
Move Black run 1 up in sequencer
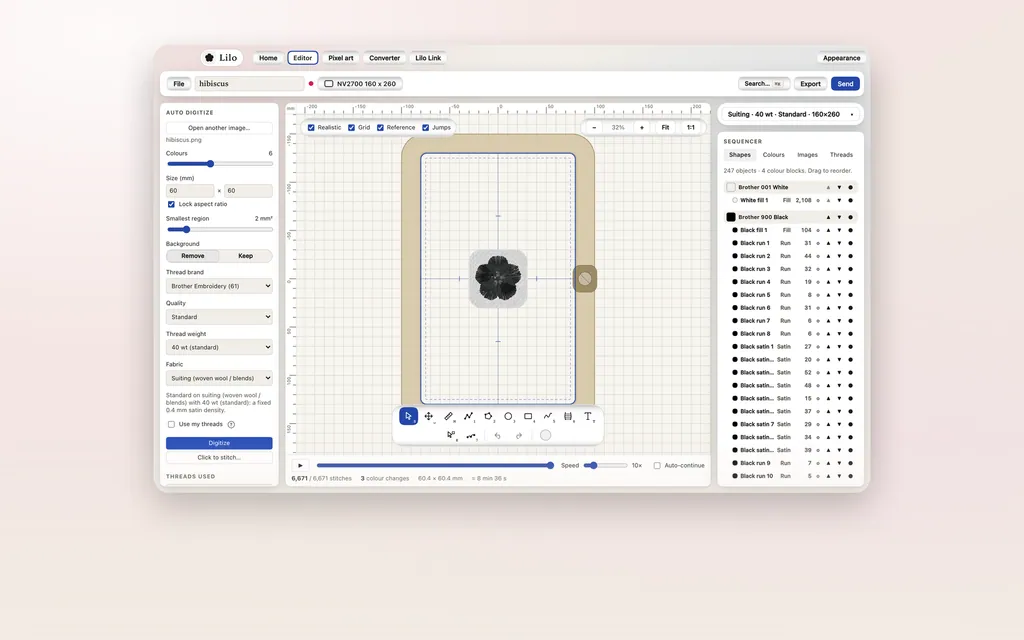[828, 243]
